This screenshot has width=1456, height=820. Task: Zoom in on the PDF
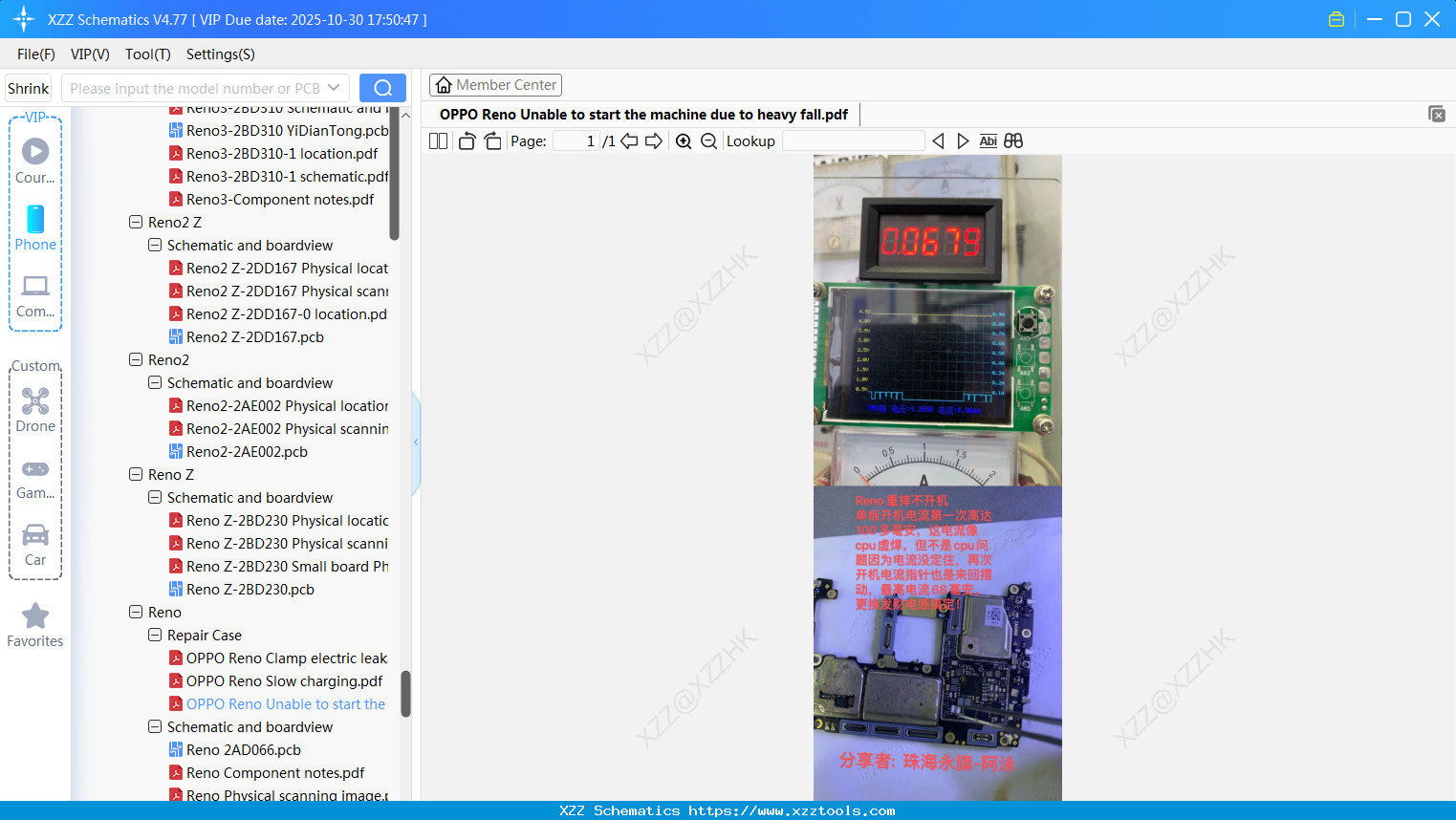click(x=684, y=141)
